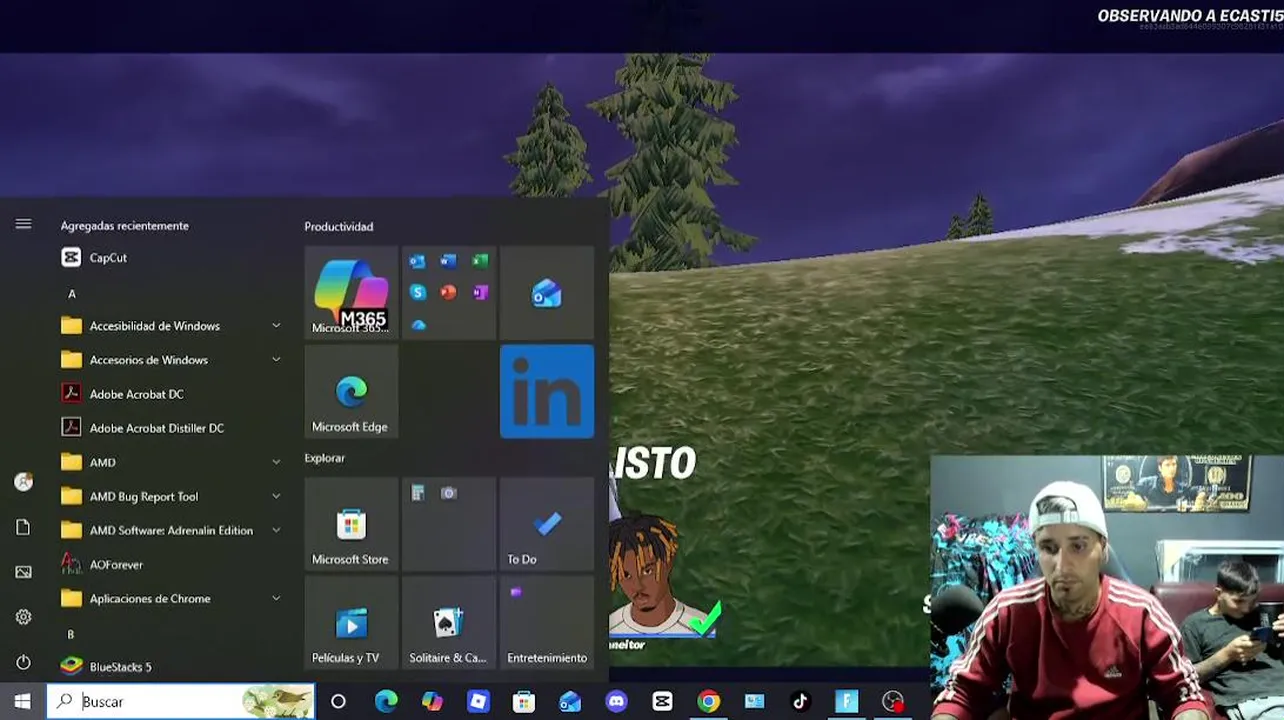Open the LinkedIn tile

(547, 391)
